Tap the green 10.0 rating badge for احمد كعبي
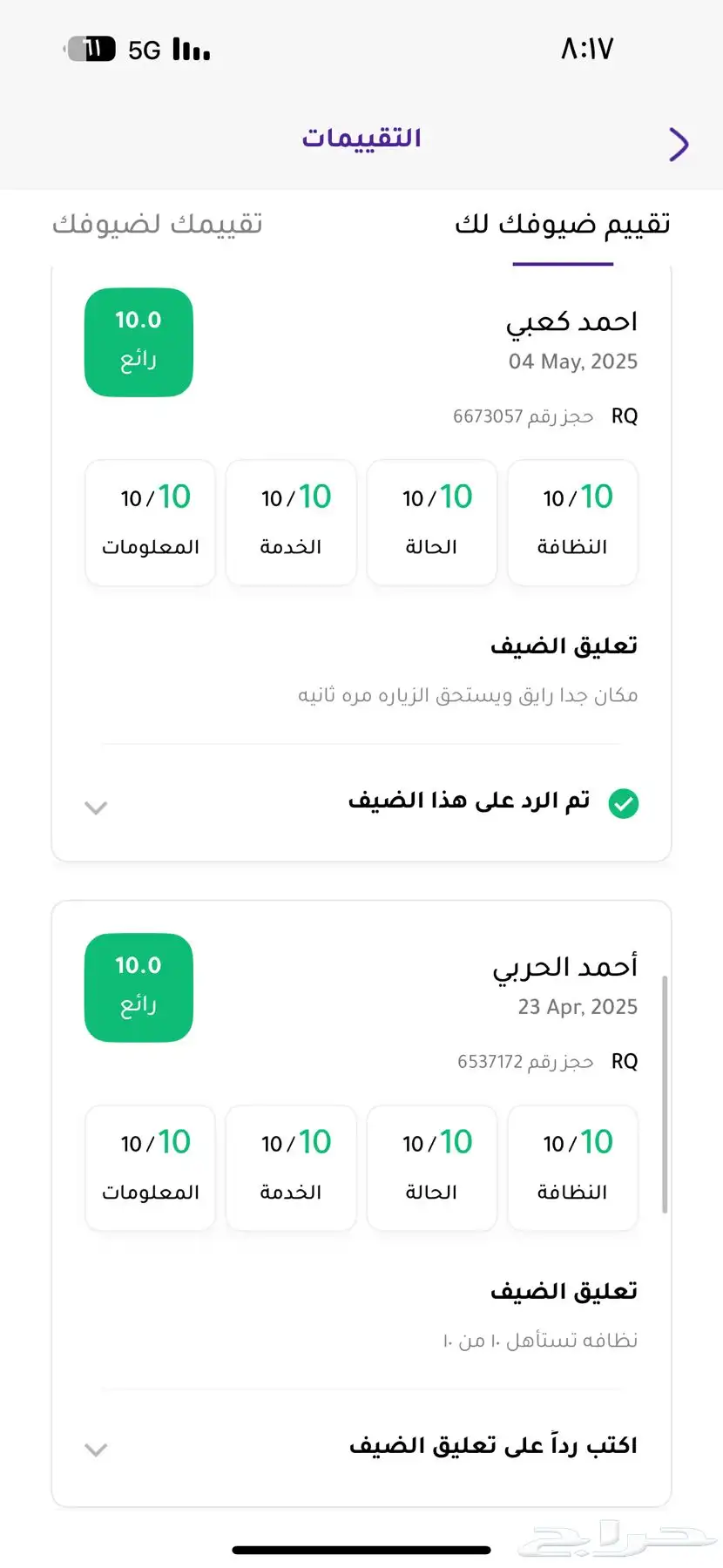The height and width of the screenshot is (1568, 723). [139, 342]
